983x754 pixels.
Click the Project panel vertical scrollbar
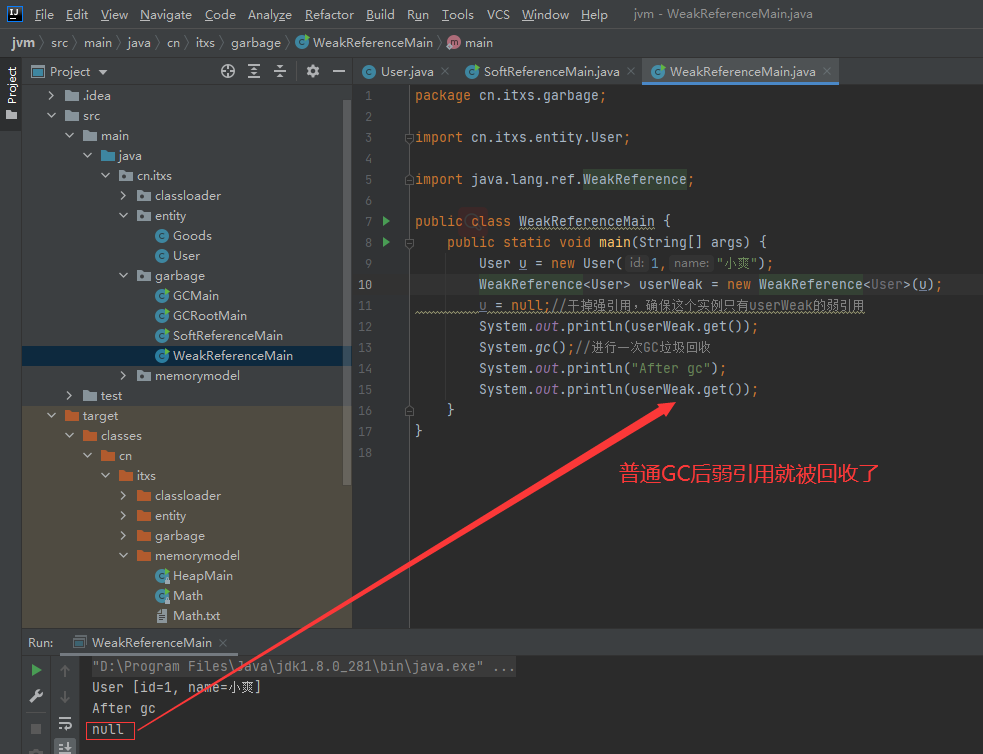pos(347,291)
